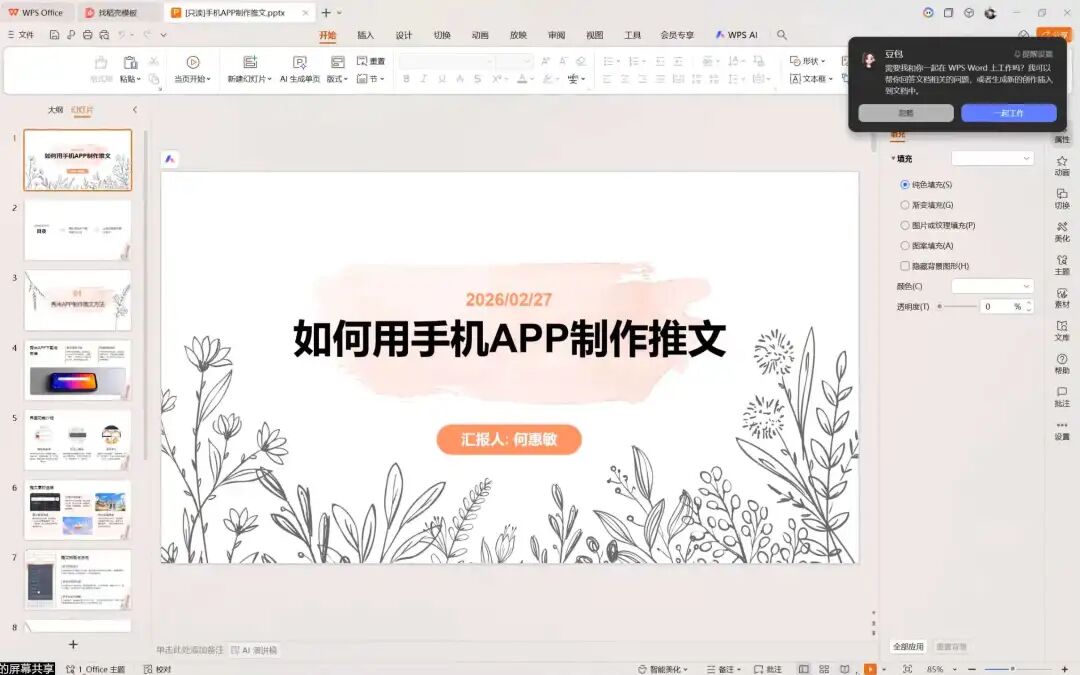Click the Paste clipboard icon
Viewport: 1080px width, 675px height.
coord(129,63)
